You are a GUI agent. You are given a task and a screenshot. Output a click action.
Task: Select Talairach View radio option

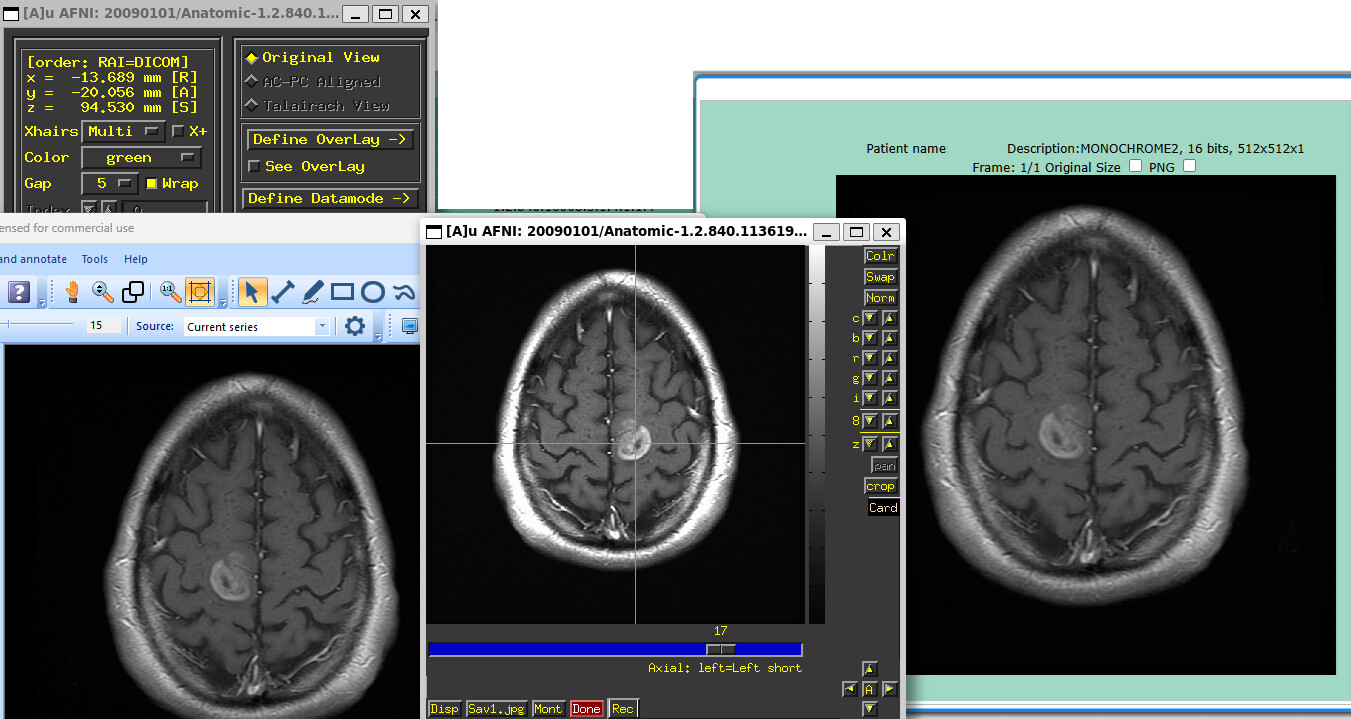[x=317, y=105]
